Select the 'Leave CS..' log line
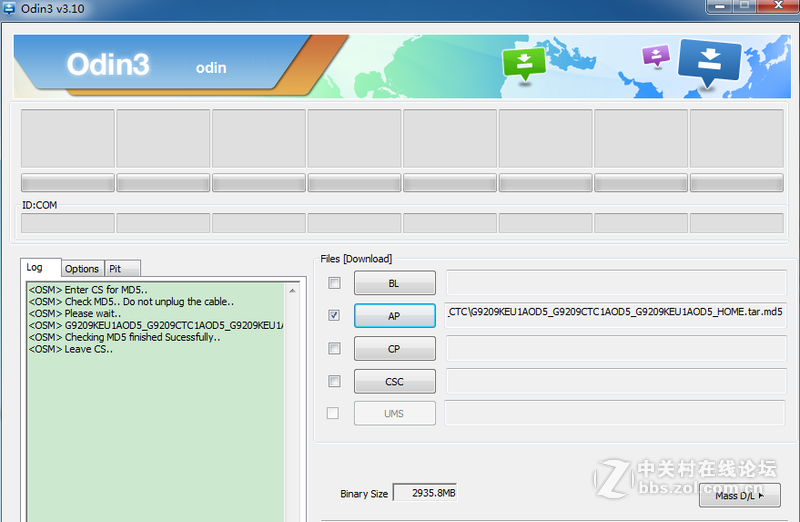This screenshot has height=522, width=800. pos(71,350)
